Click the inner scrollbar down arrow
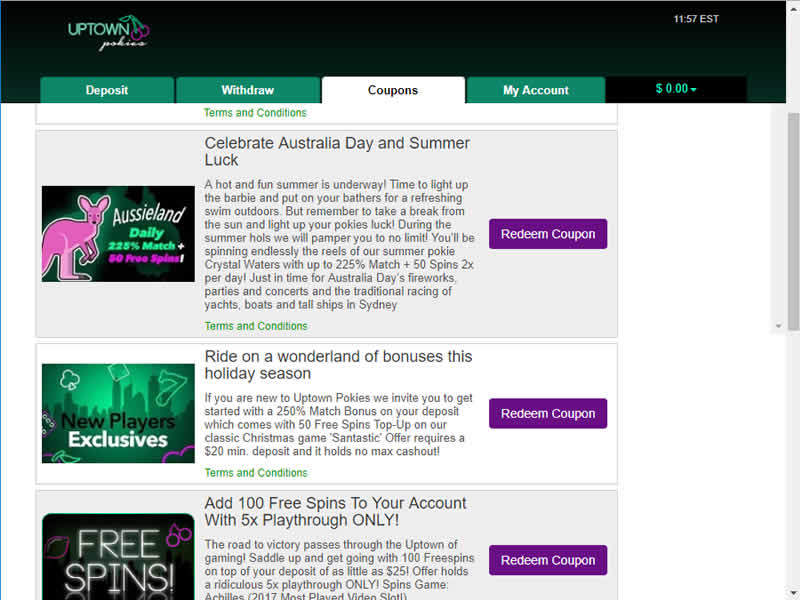800x600 pixels. [x=779, y=326]
